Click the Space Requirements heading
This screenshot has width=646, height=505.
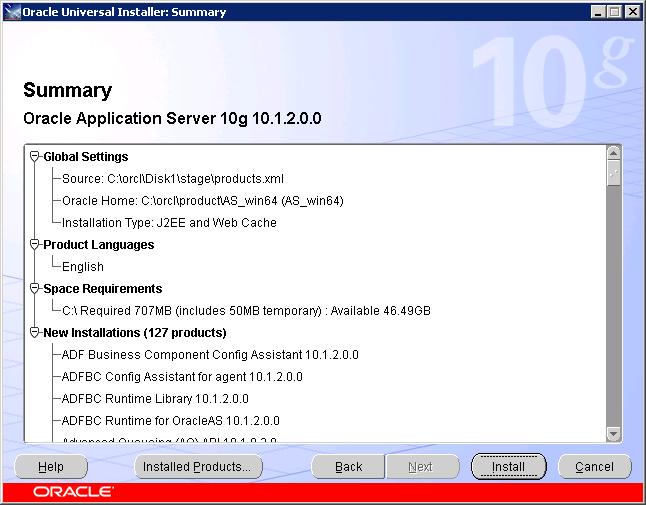pyautogui.click(x=103, y=288)
